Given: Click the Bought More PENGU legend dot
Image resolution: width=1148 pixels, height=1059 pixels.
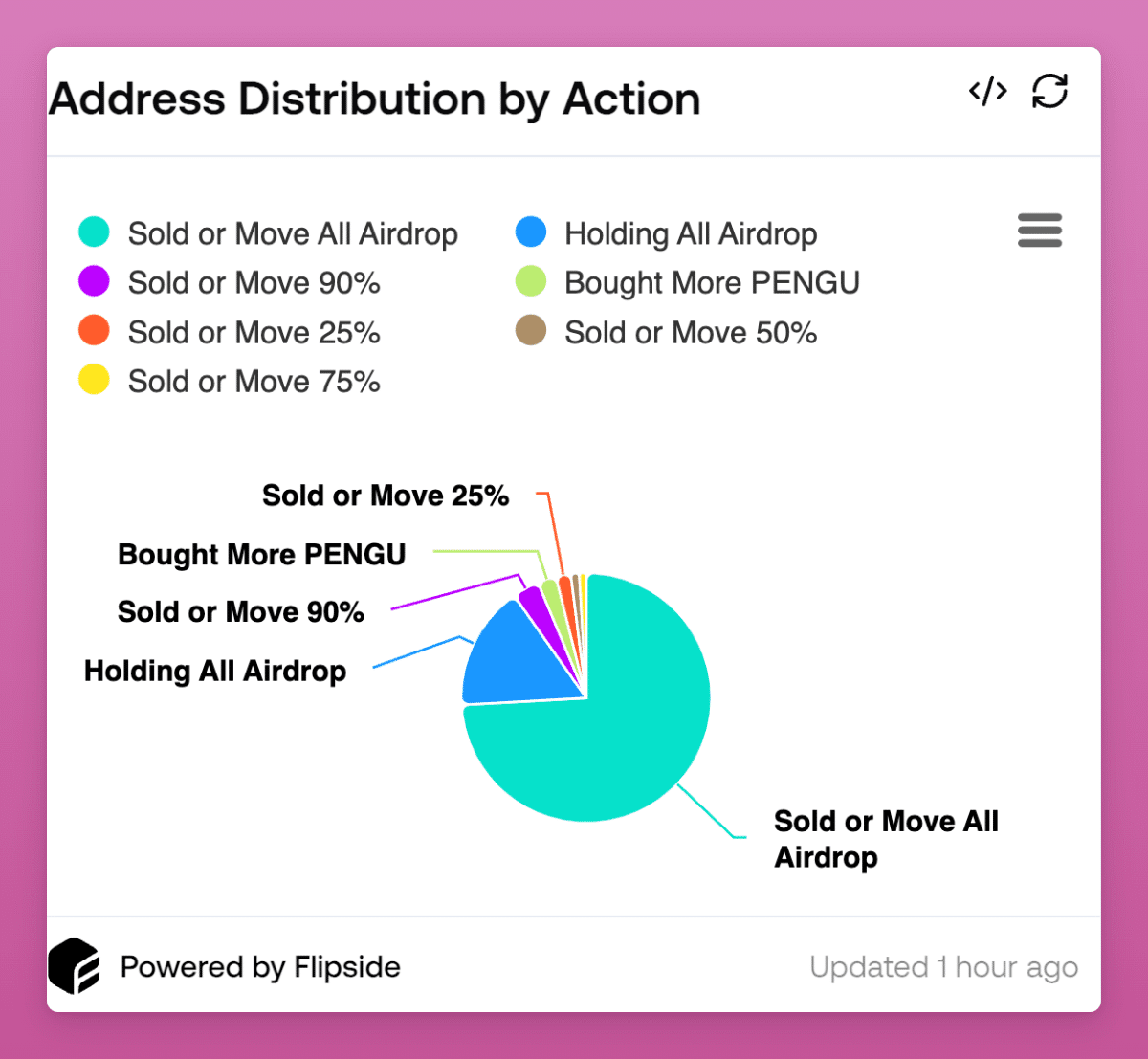Looking at the screenshot, I should tap(531, 281).
